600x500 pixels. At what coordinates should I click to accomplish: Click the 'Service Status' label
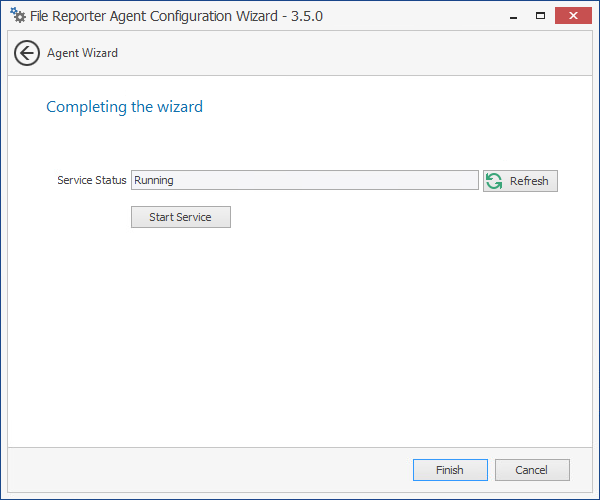(91, 180)
